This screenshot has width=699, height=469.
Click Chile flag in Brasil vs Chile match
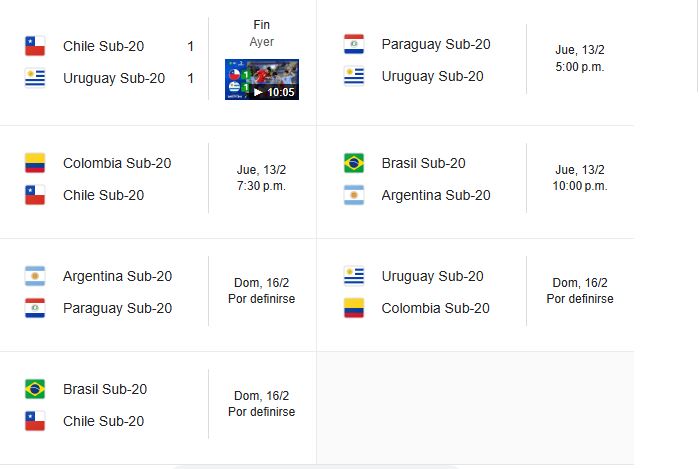pos(35,421)
